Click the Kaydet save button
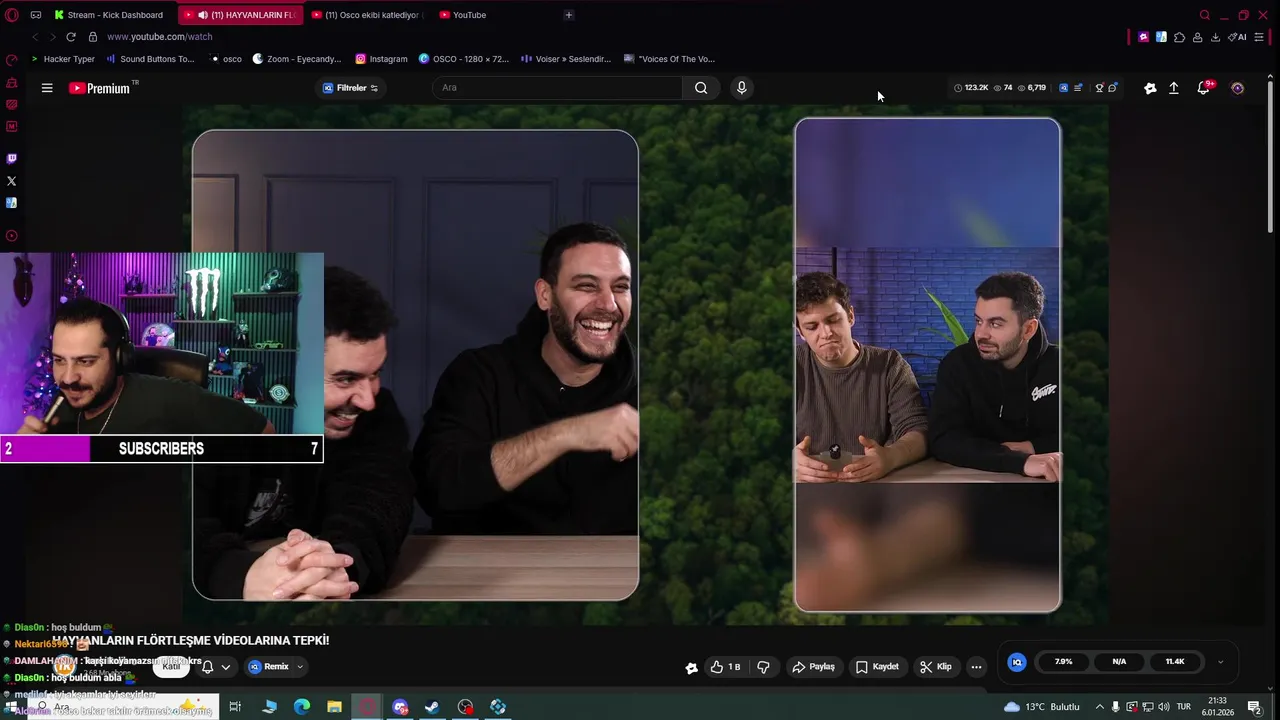The width and height of the screenshot is (1280, 720). tap(877, 667)
